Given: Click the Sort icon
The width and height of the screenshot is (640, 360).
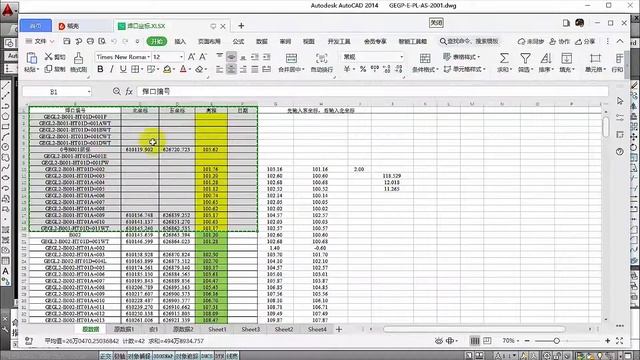Looking at the screenshot, I should point(545,58).
